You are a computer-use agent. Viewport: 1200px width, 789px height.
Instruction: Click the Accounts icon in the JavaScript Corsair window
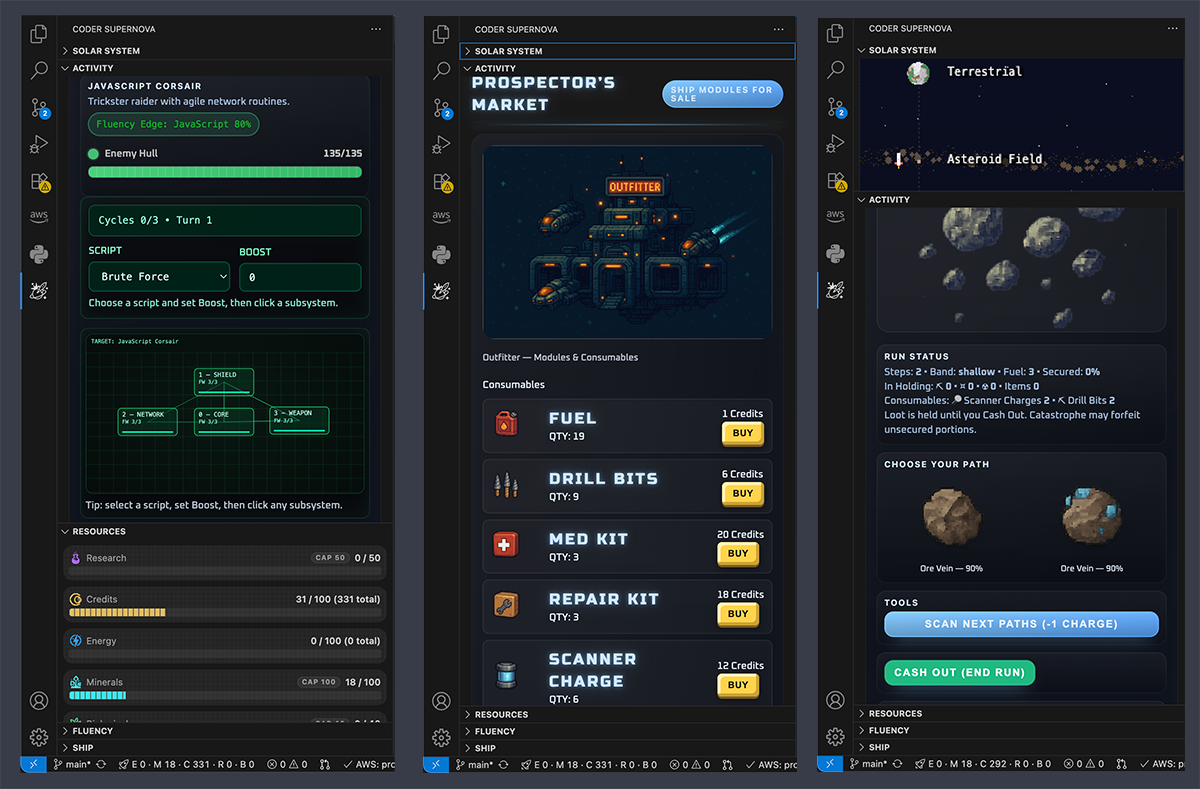(39, 701)
